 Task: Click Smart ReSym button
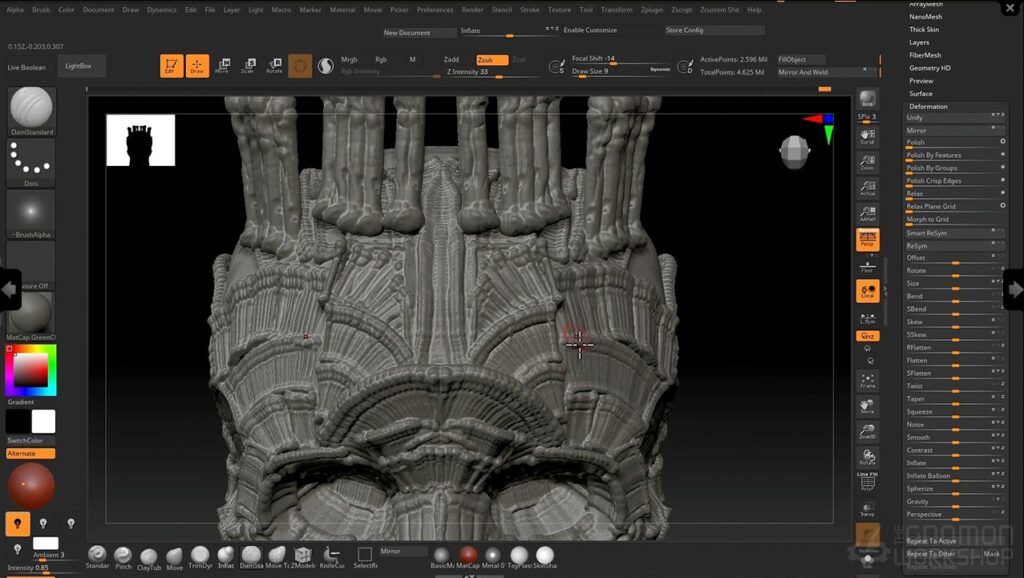pos(954,233)
